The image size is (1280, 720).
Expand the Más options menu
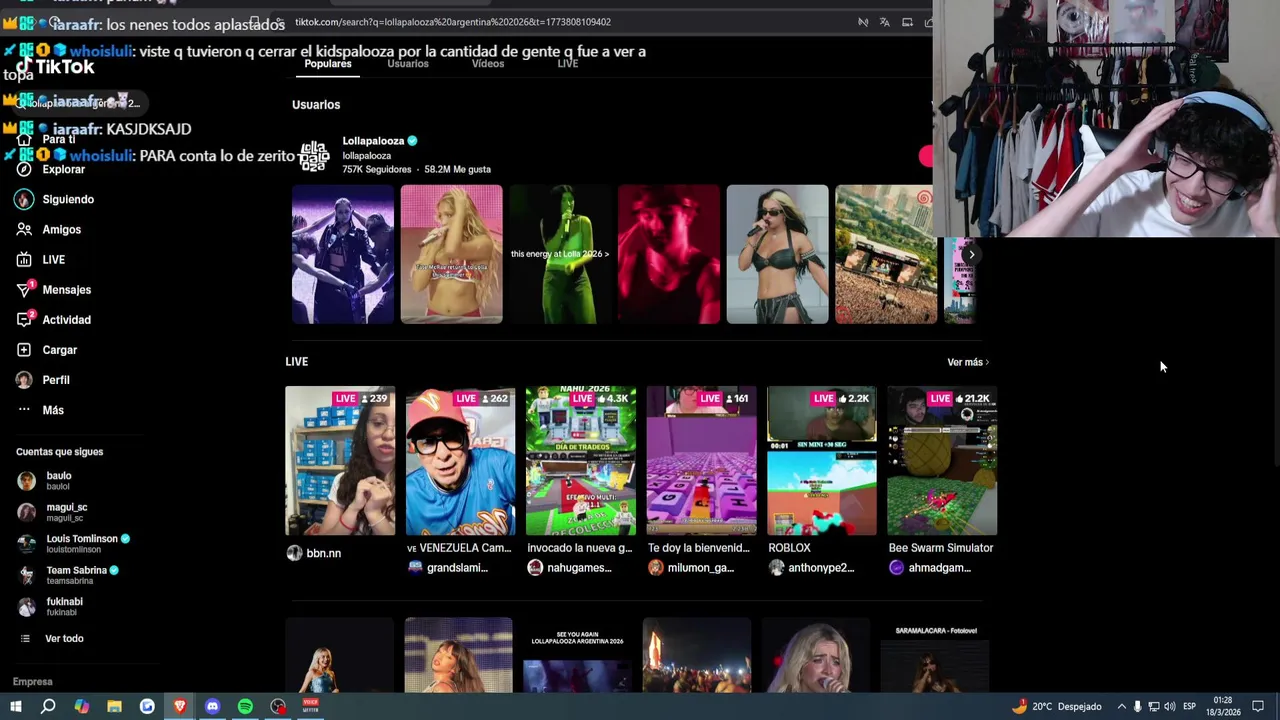click(40, 410)
